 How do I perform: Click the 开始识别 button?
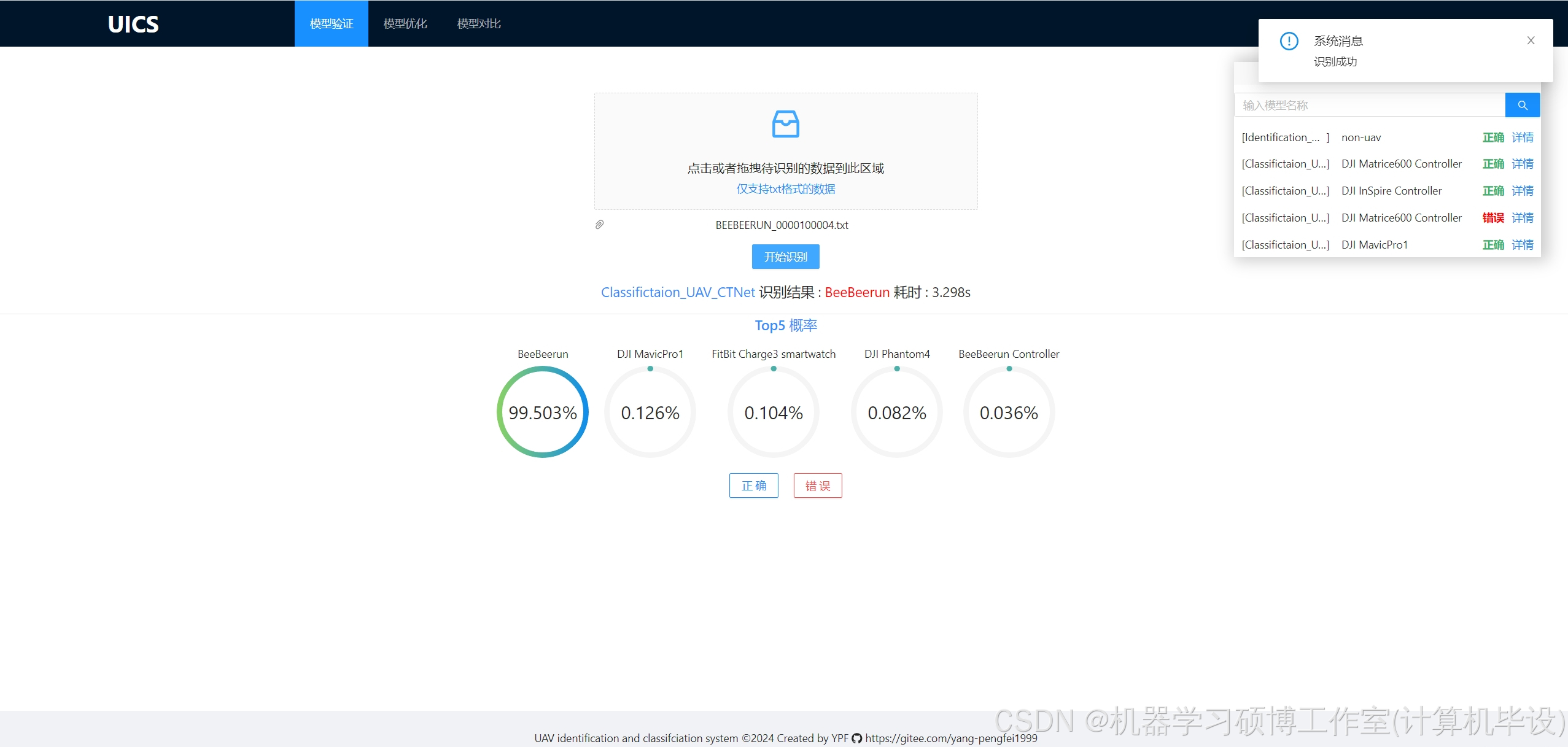[x=785, y=257]
